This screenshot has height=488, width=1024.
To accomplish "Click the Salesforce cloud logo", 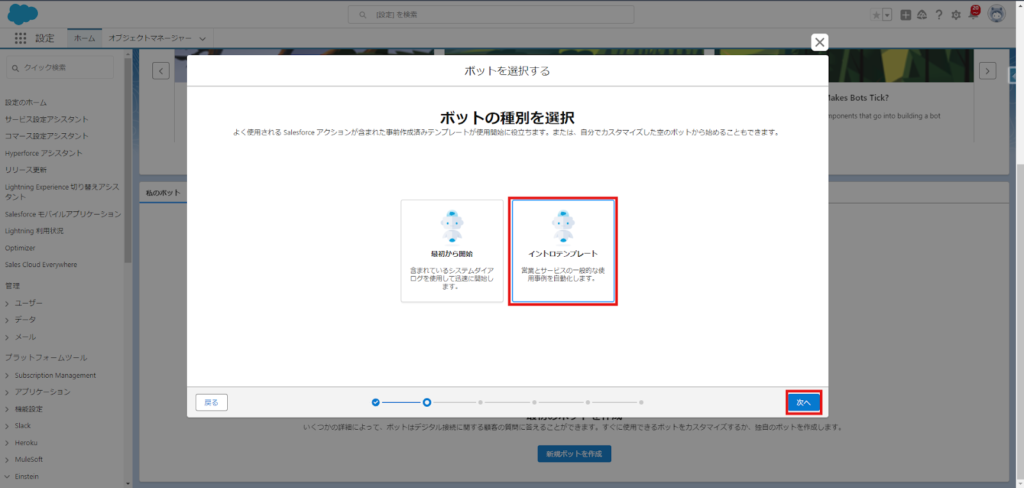I will coord(23,13).
